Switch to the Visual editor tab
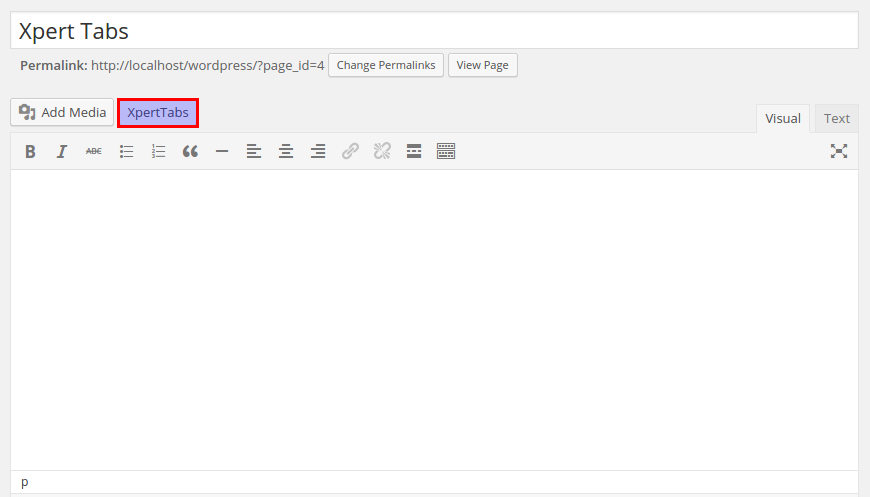 point(783,118)
